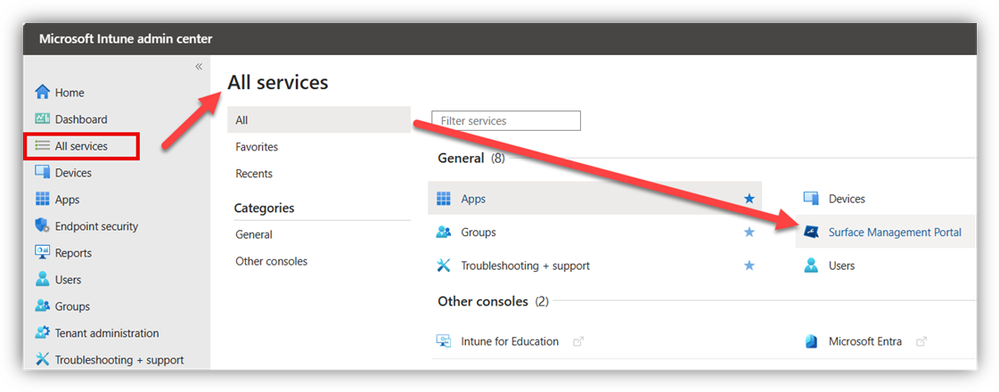Open the Apps service link
Viewport: 999px width, 392px height.
473,199
